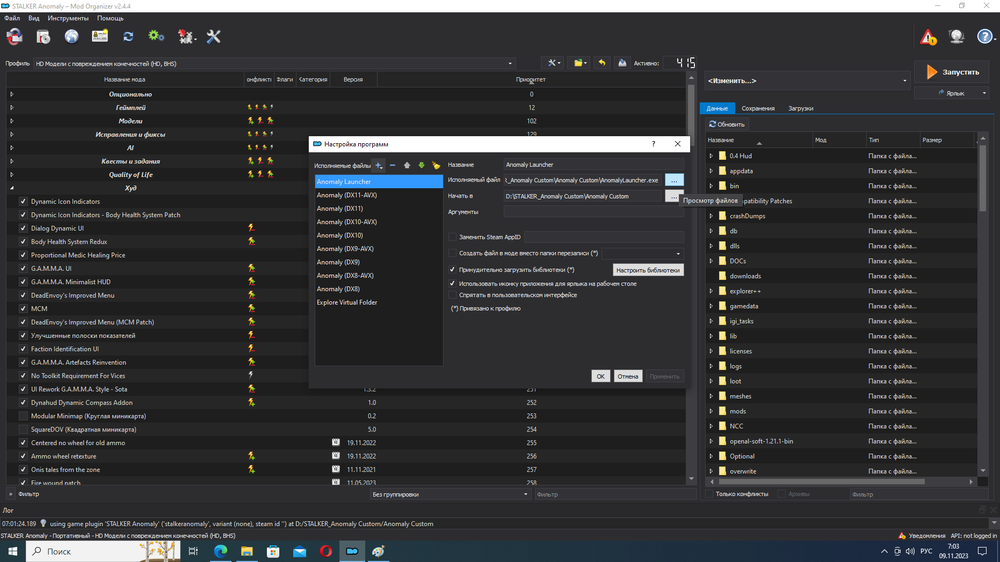
Task: Click the blue refresh arrows toolbar icon
Action: pyautogui.click(x=128, y=37)
